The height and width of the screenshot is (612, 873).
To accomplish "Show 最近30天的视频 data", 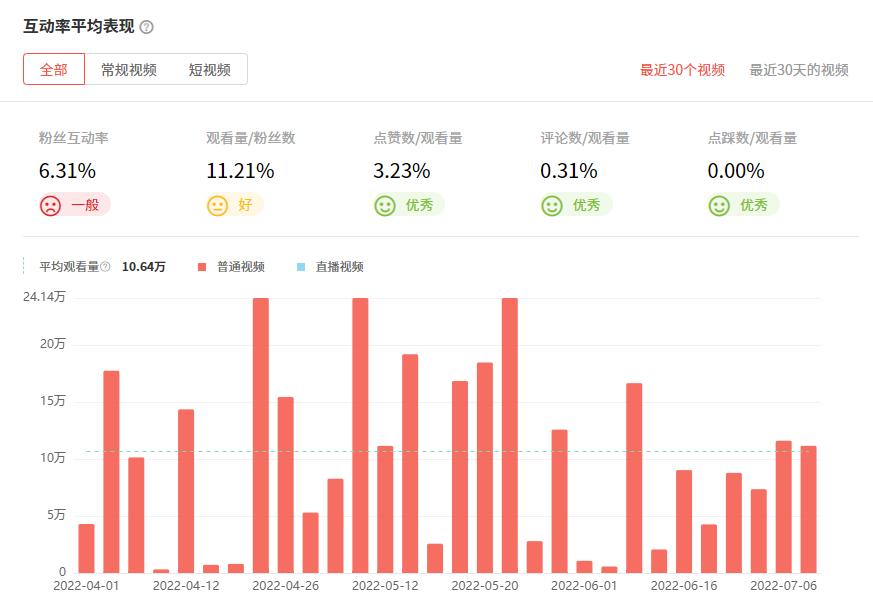I will (798, 70).
